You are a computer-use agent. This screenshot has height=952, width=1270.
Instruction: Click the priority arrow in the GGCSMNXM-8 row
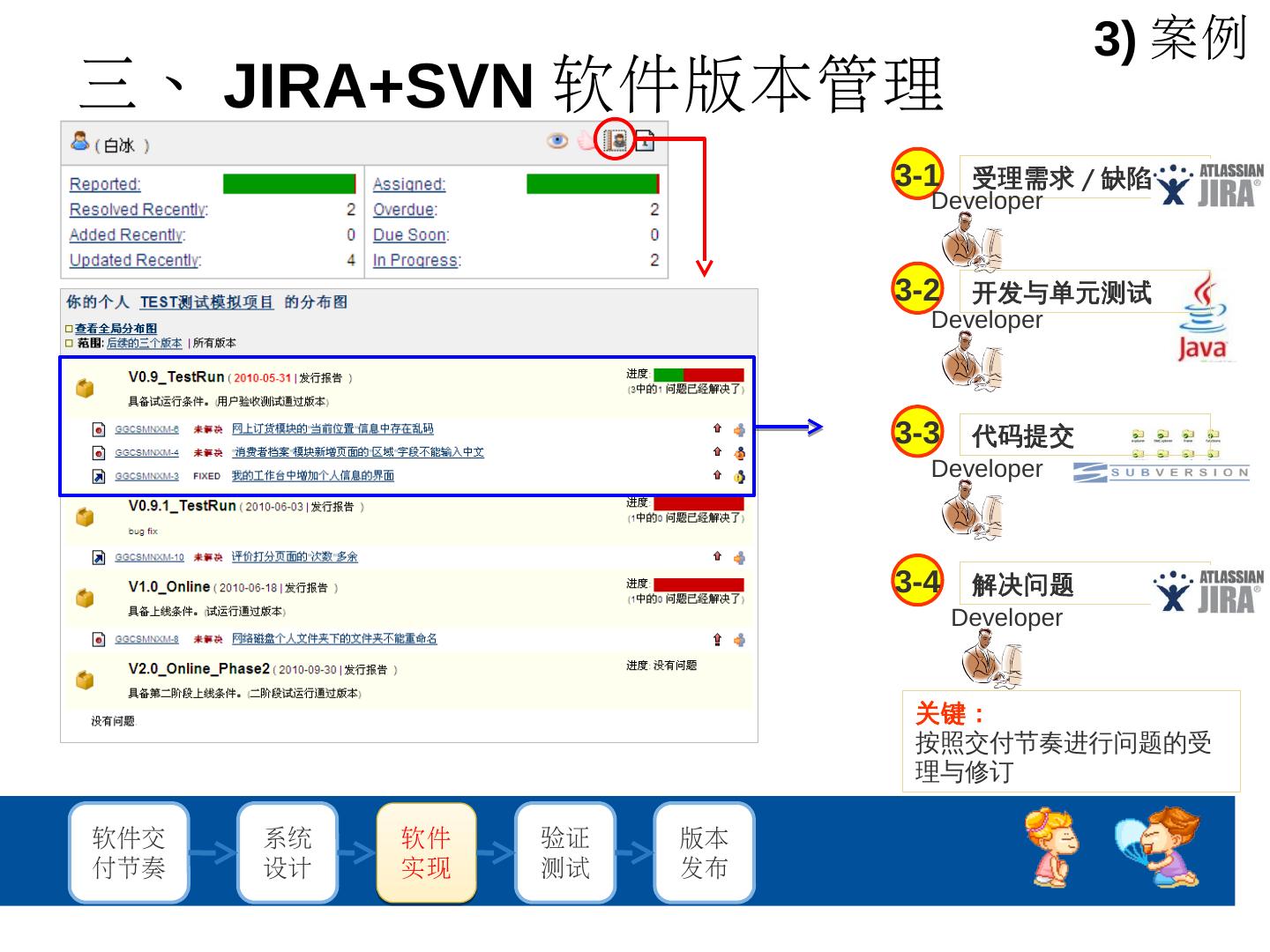coord(717,639)
